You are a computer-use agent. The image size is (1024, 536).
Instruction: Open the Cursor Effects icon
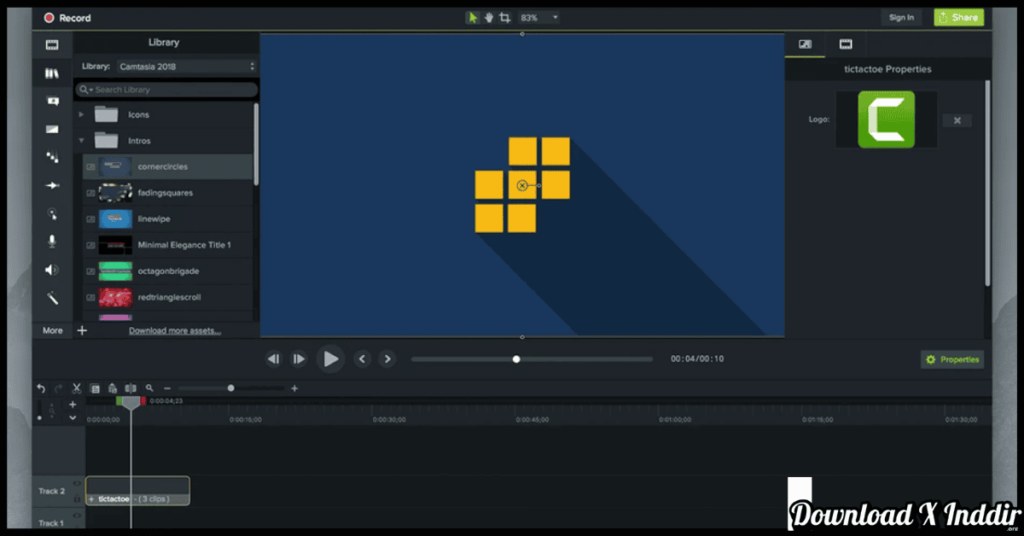(52, 213)
